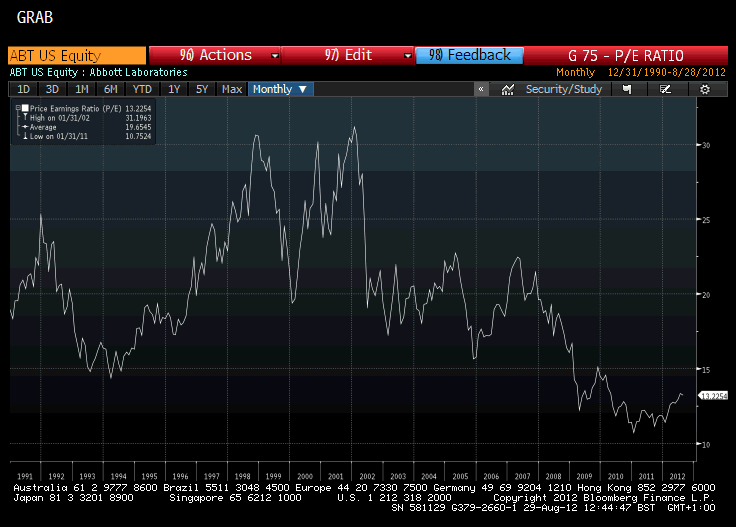Viewport: 736px width, 527px height.
Task: Collapse the Price Earnings Ratio legend tree
Action: tap(18, 108)
